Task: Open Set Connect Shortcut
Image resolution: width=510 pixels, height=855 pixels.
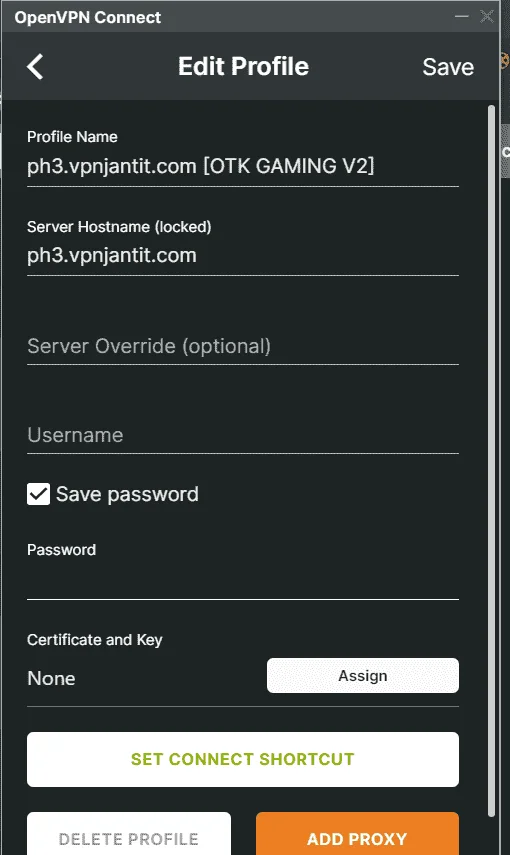Action: 243,759
